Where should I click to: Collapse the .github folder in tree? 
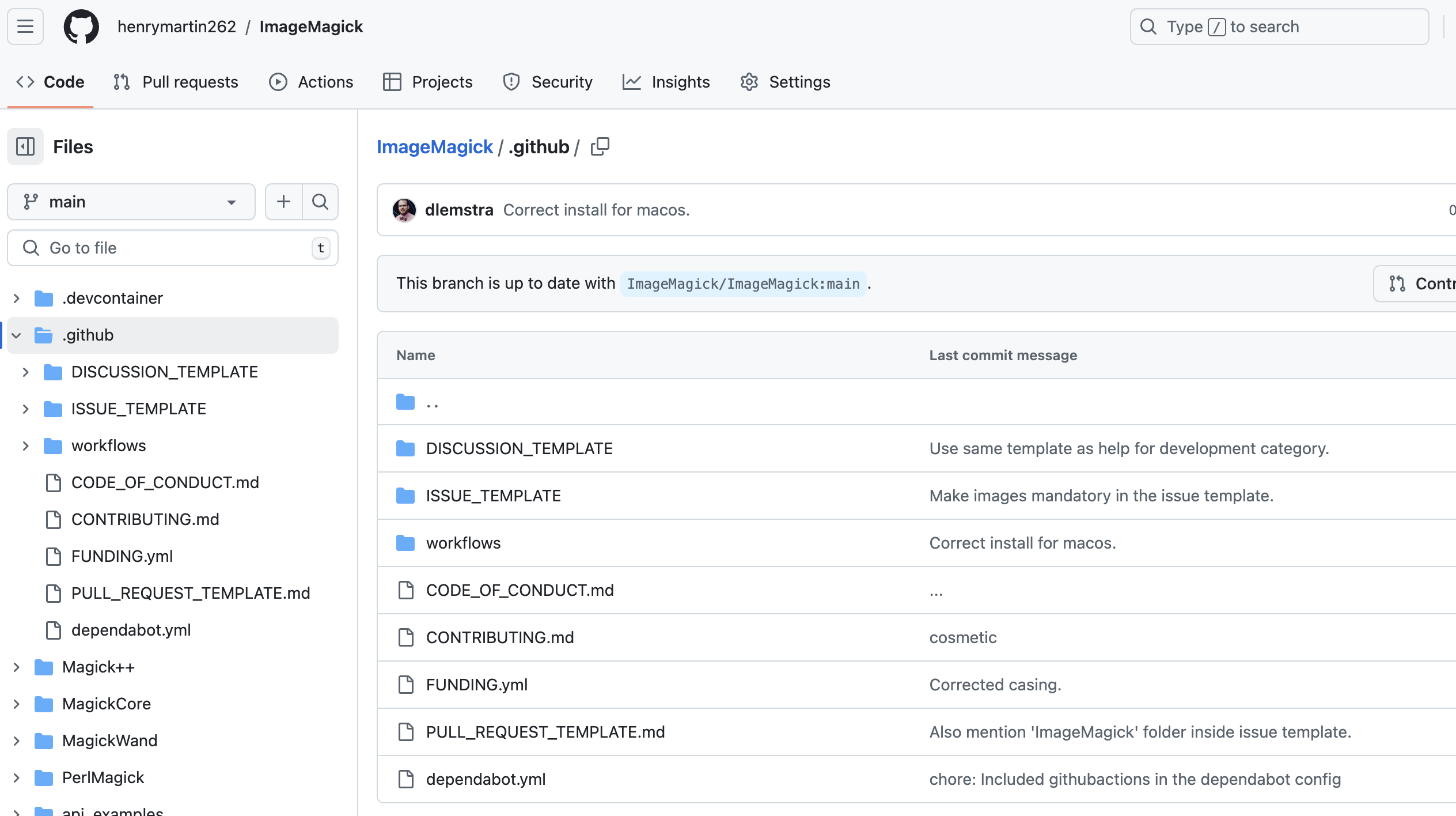[17, 335]
